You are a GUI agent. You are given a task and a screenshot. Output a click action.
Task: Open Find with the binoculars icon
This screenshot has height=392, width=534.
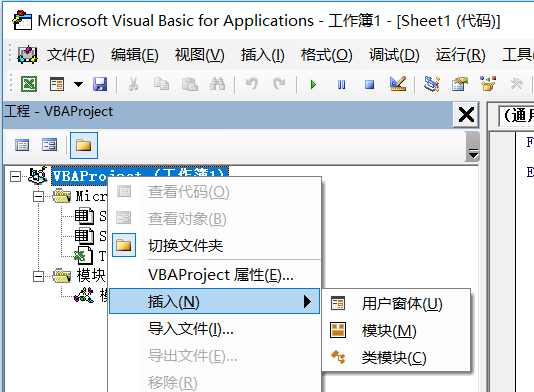tap(218, 84)
